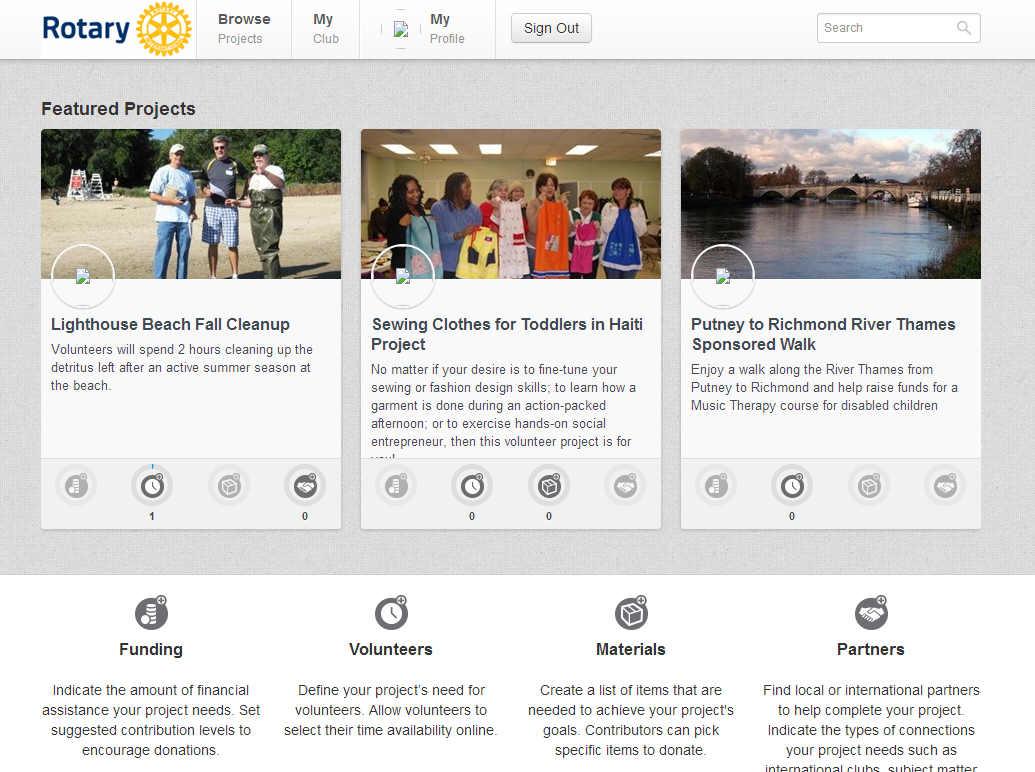This screenshot has height=772, width=1035.
Task: Click the volunteers clock icon on Sewing Clothes card
Action: click(472, 486)
